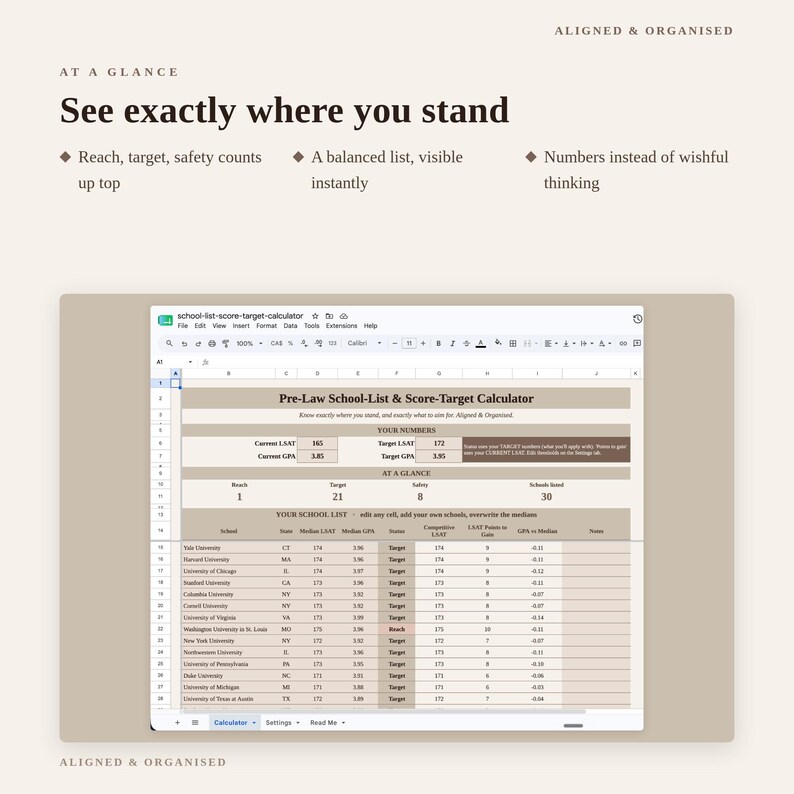Image resolution: width=794 pixels, height=794 pixels.
Task: Open the fill color bucket
Action: (x=498, y=343)
